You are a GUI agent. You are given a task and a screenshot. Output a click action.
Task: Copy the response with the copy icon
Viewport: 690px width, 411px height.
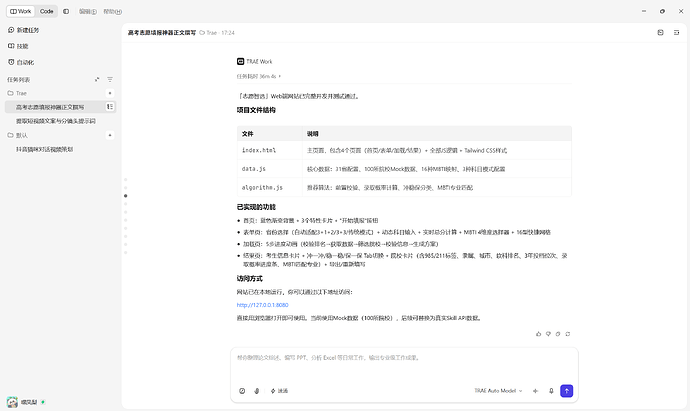click(x=558, y=334)
